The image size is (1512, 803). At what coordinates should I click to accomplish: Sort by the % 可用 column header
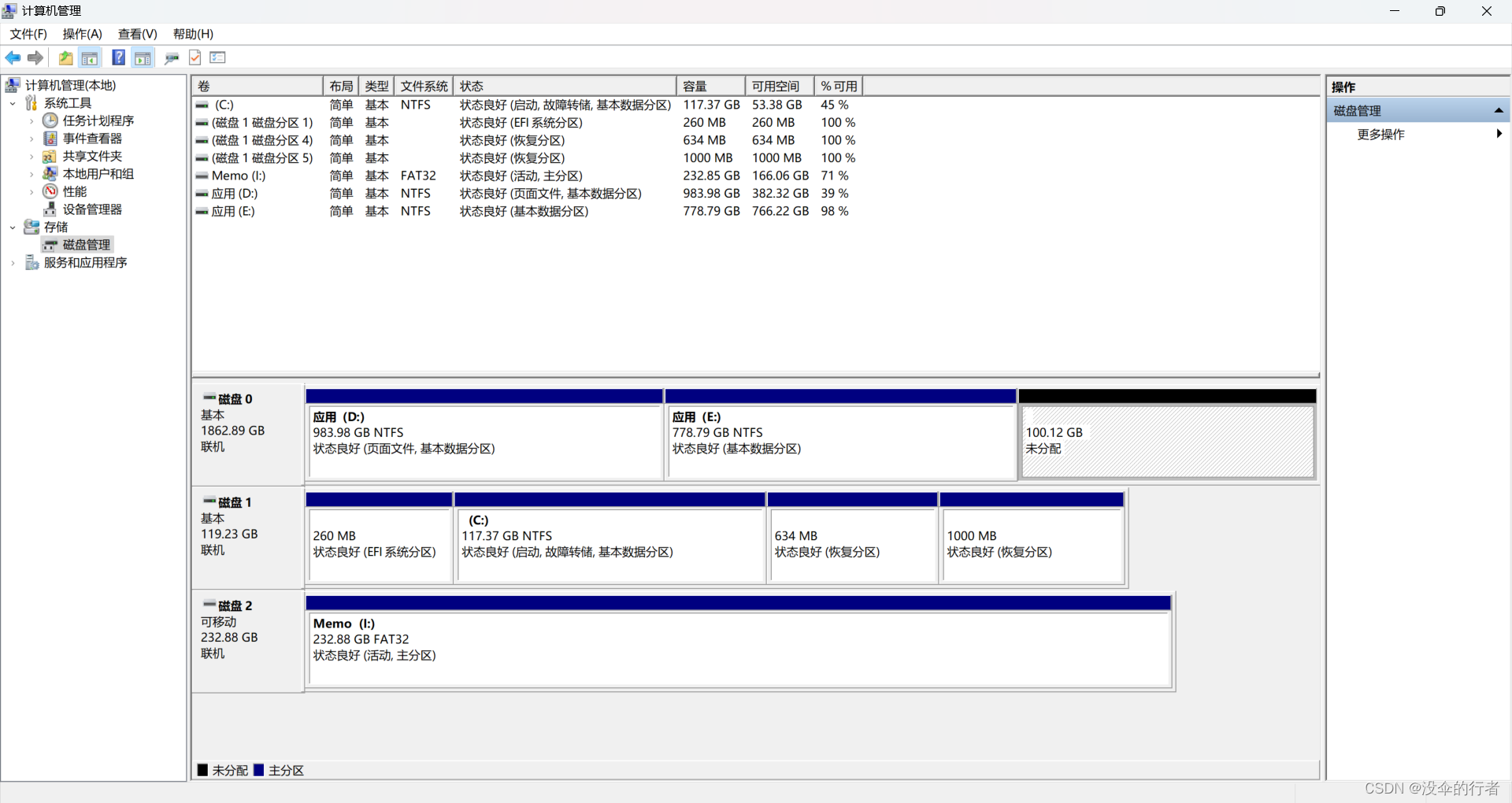(x=839, y=86)
